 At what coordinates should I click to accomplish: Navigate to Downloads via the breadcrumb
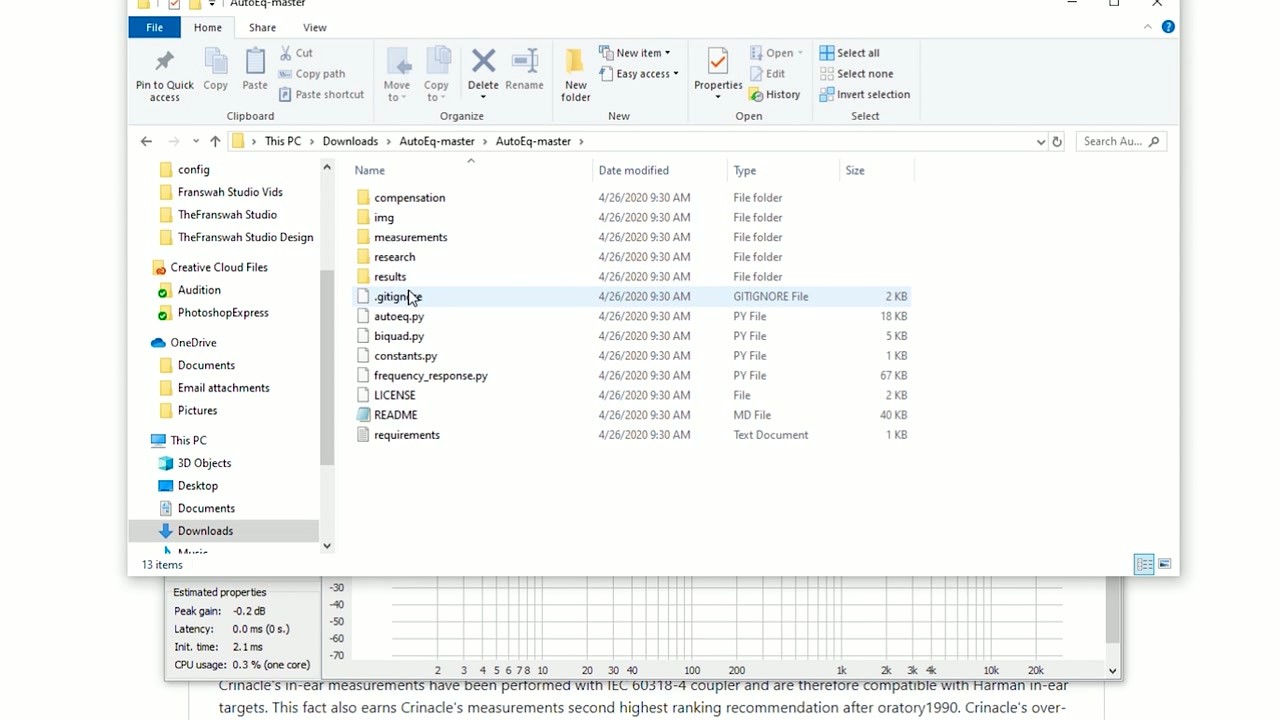pos(350,141)
